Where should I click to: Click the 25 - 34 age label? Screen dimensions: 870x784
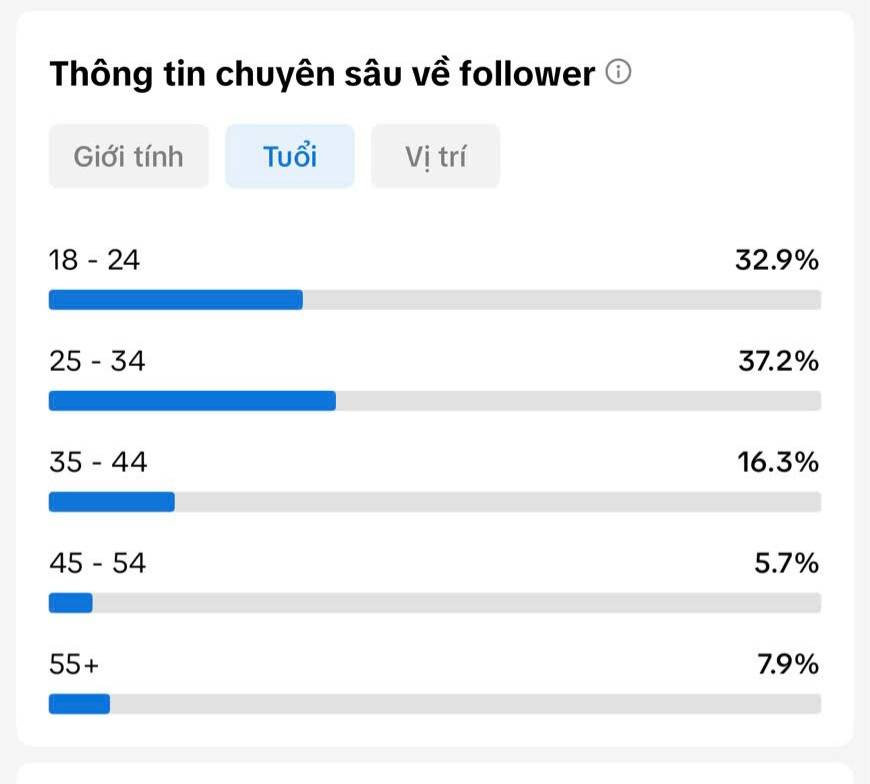click(x=97, y=361)
